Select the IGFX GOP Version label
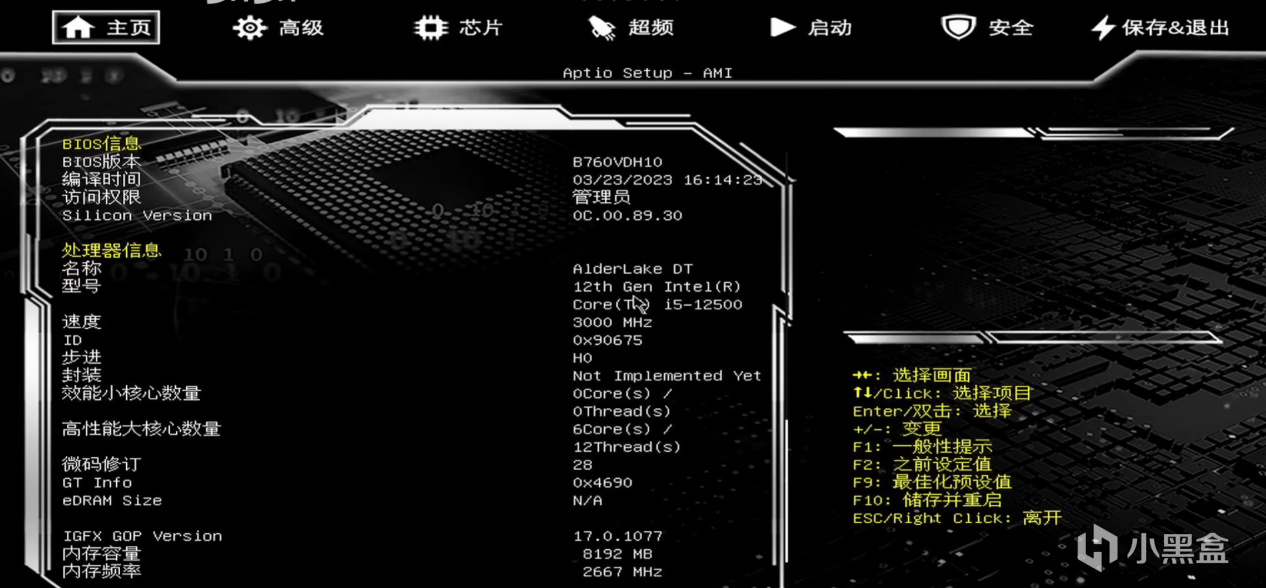This screenshot has height=588, width=1266. click(142, 536)
